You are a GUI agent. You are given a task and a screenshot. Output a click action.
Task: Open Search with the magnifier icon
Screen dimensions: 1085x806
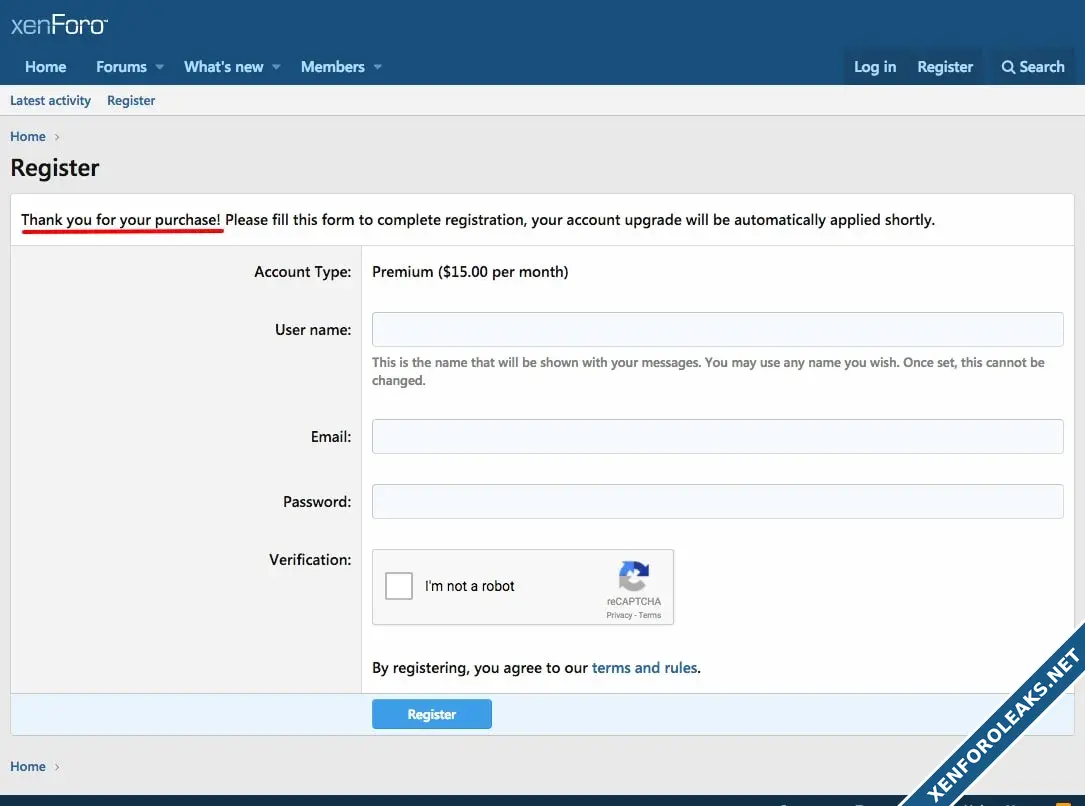tap(1008, 67)
